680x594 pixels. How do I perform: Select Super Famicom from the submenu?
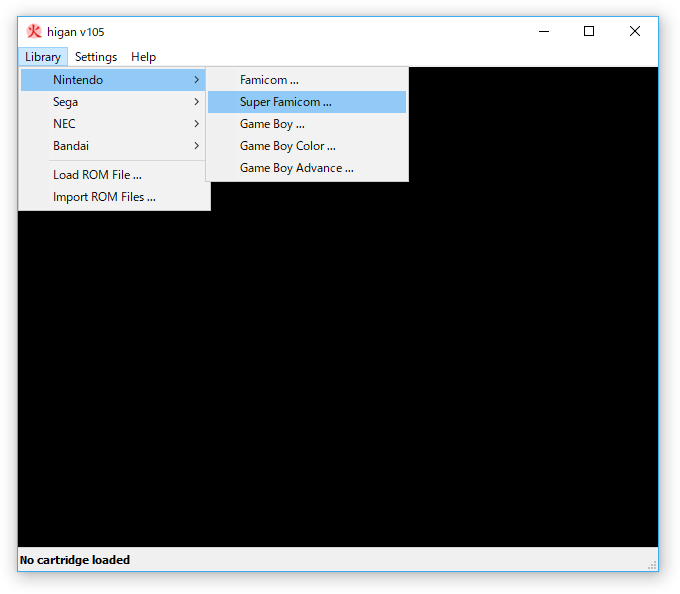tap(307, 102)
